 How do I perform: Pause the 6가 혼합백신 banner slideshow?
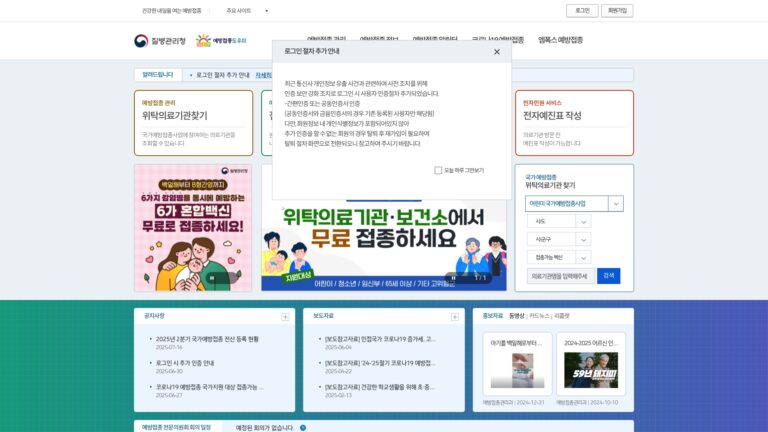point(212,278)
